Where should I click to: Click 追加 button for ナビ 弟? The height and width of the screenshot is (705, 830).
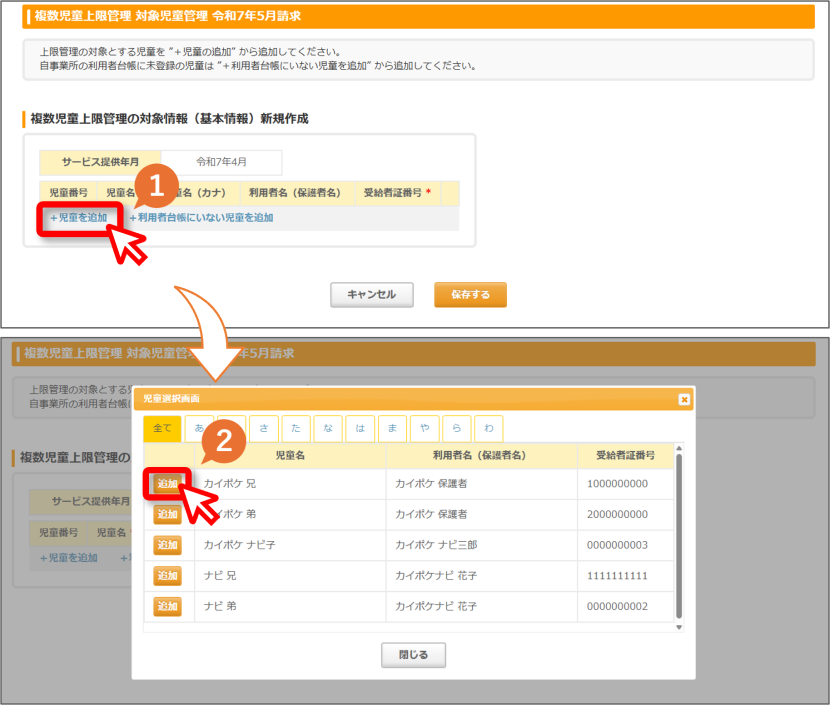[x=167, y=606]
